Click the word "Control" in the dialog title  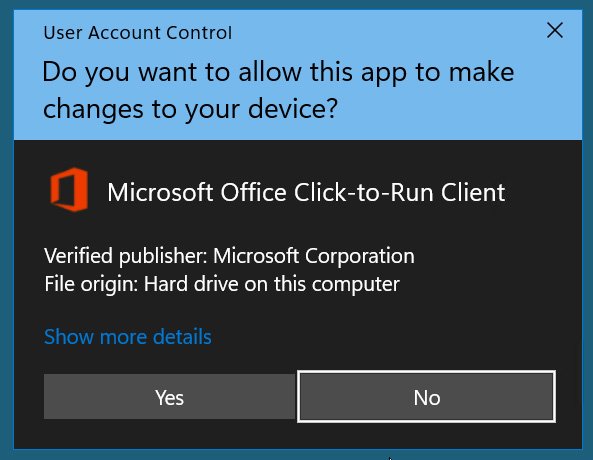tap(199, 33)
